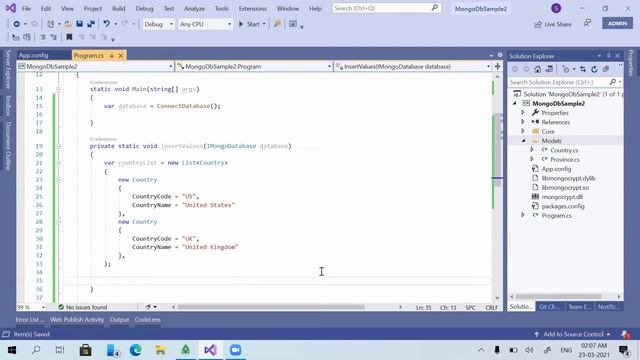The image size is (640, 360).
Task: Click the editor horizontal scrollbar
Action: click(x=271, y=307)
